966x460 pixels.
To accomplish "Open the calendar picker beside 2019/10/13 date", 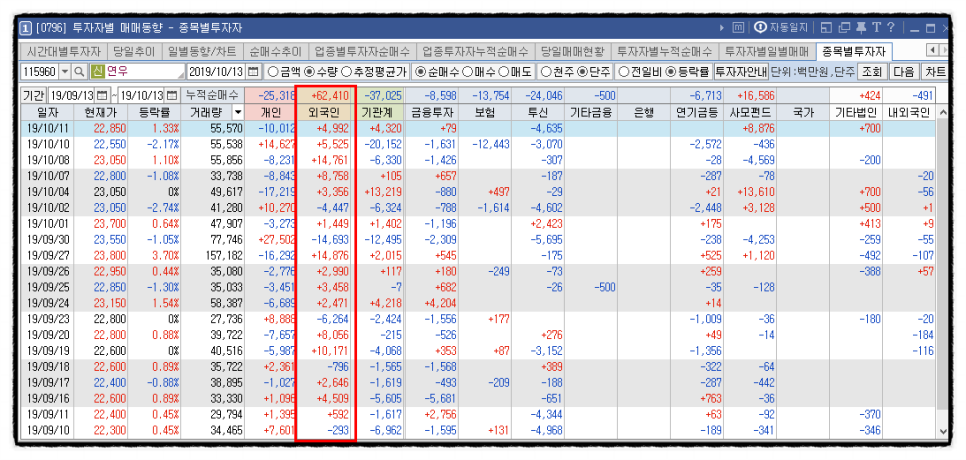I will [x=253, y=72].
